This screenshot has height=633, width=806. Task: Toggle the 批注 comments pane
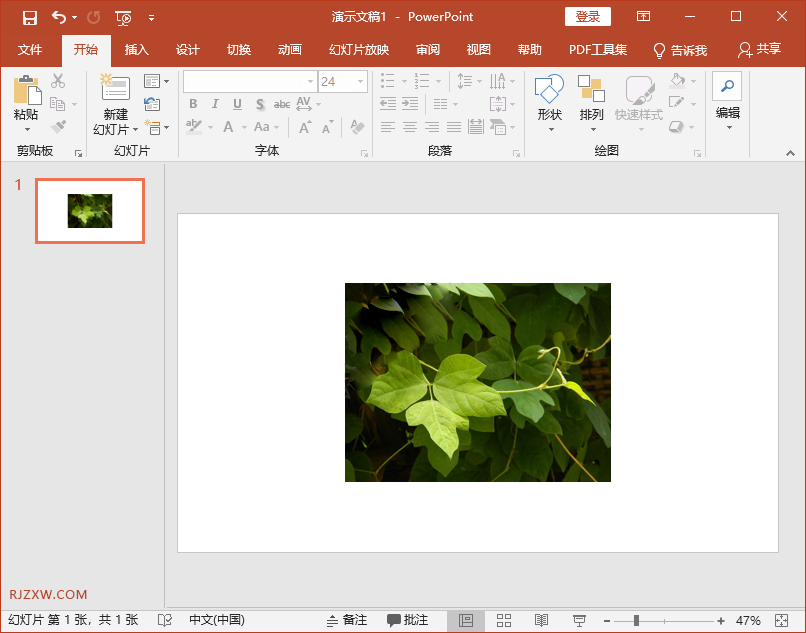click(408, 620)
